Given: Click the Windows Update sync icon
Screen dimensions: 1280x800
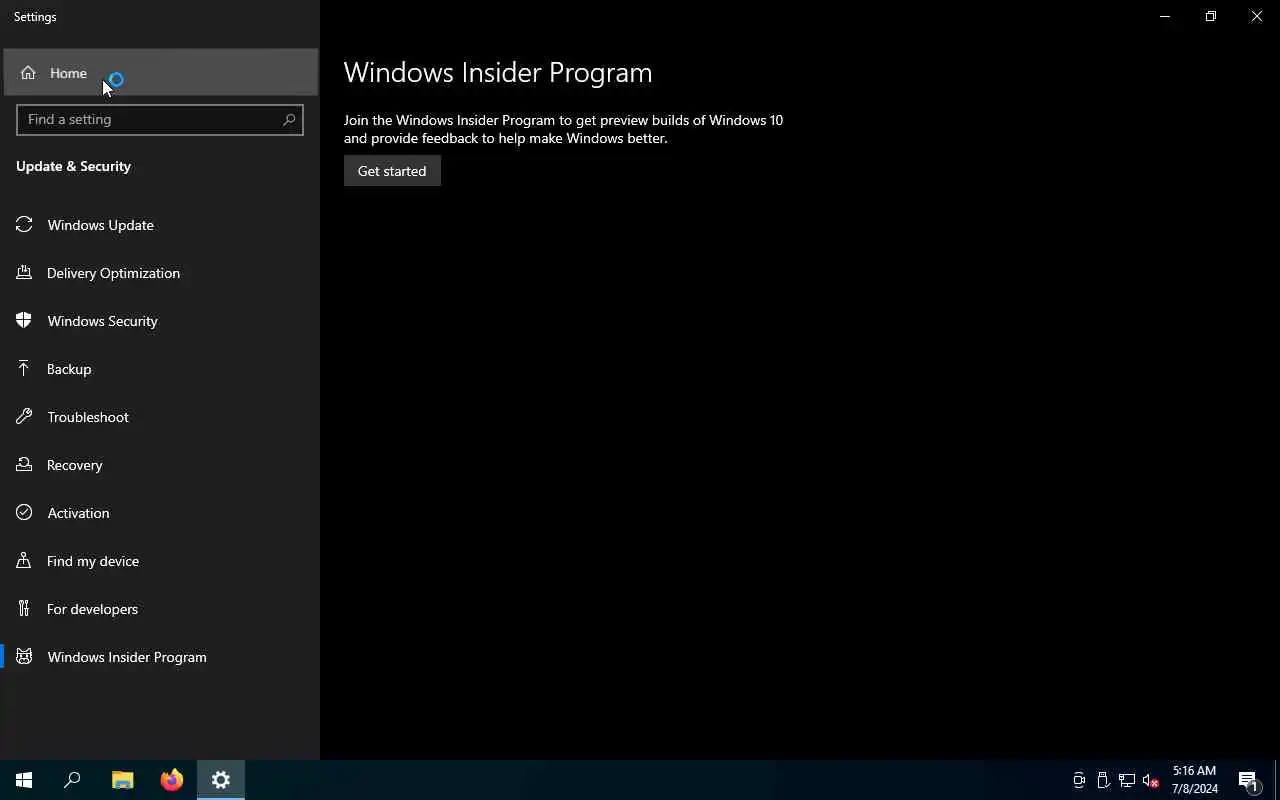Looking at the screenshot, I should click(x=24, y=225).
